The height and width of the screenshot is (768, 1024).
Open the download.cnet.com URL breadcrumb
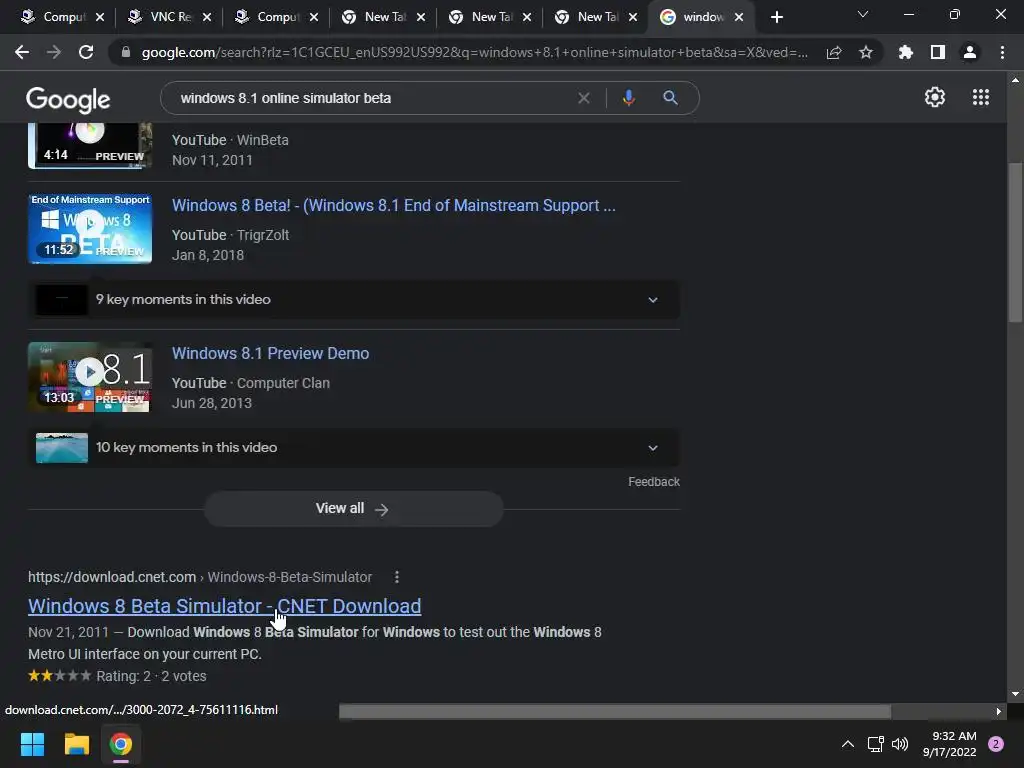(x=200, y=577)
